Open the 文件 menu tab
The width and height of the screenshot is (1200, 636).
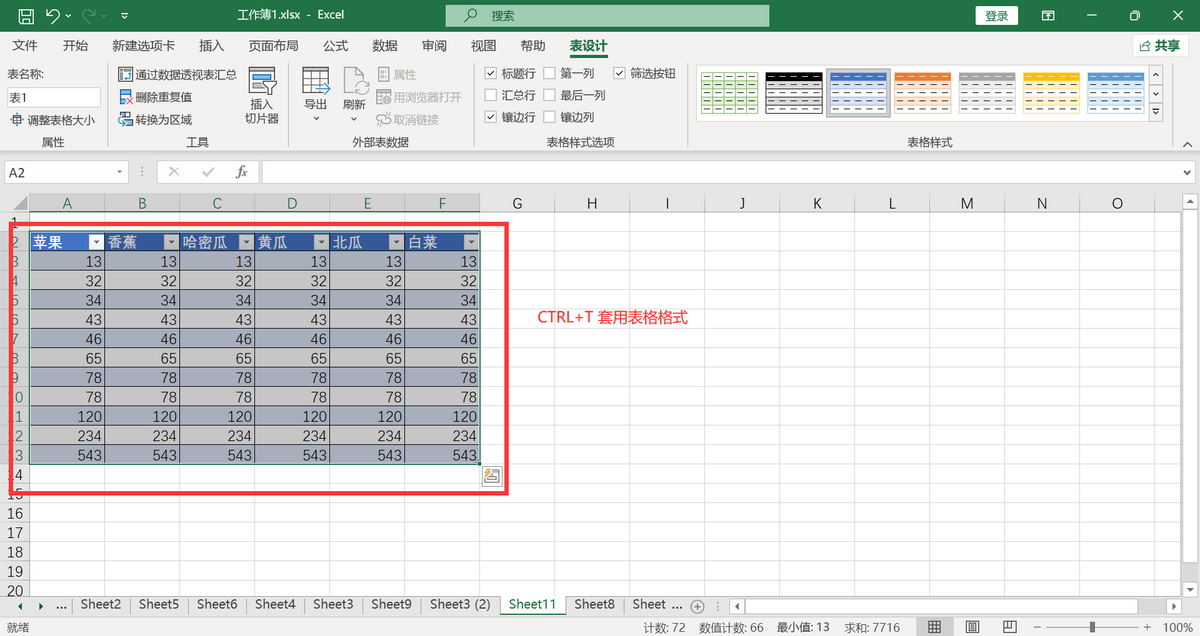click(25, 46)
